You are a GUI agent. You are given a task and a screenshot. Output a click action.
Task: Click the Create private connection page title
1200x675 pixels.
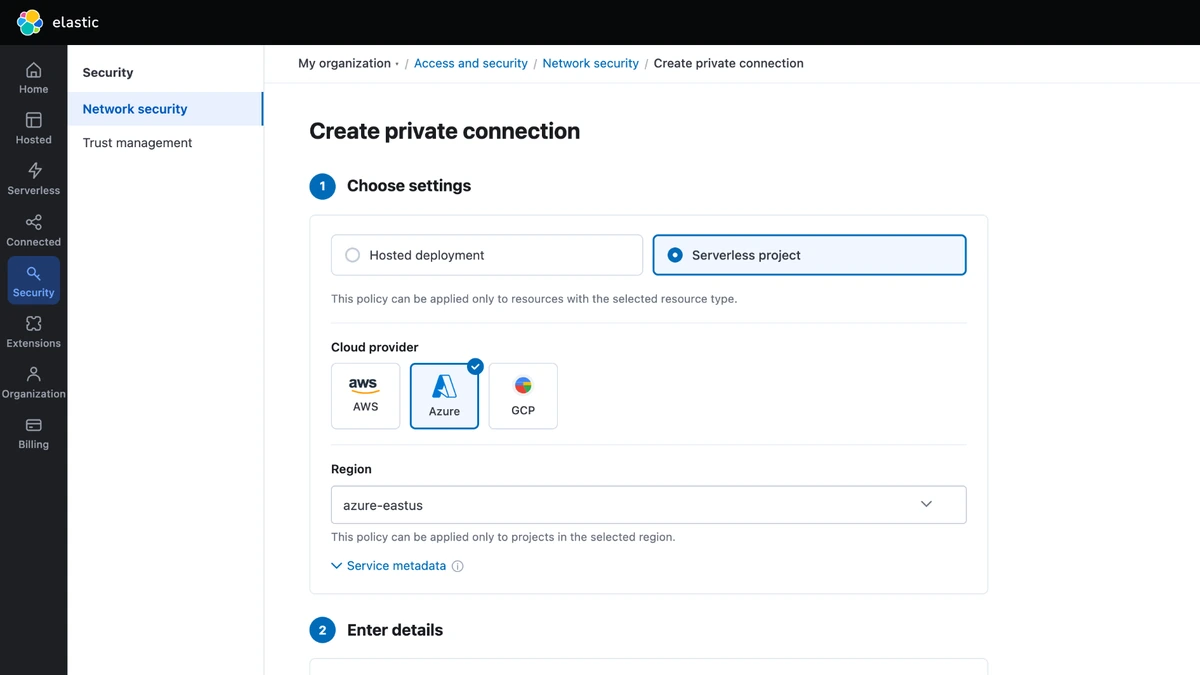click(x=445, y=131)
